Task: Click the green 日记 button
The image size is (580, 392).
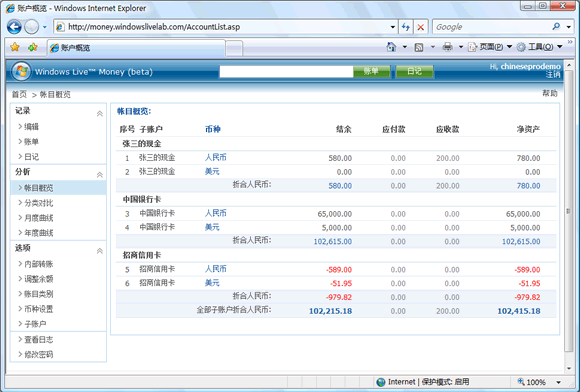Action: tap(414, 71)
